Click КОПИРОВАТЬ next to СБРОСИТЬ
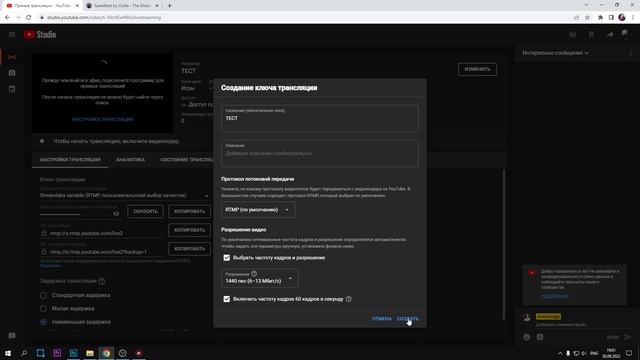The width and height of the screenshot is (640, 360). pyautogui.click(x=189, y=211)
